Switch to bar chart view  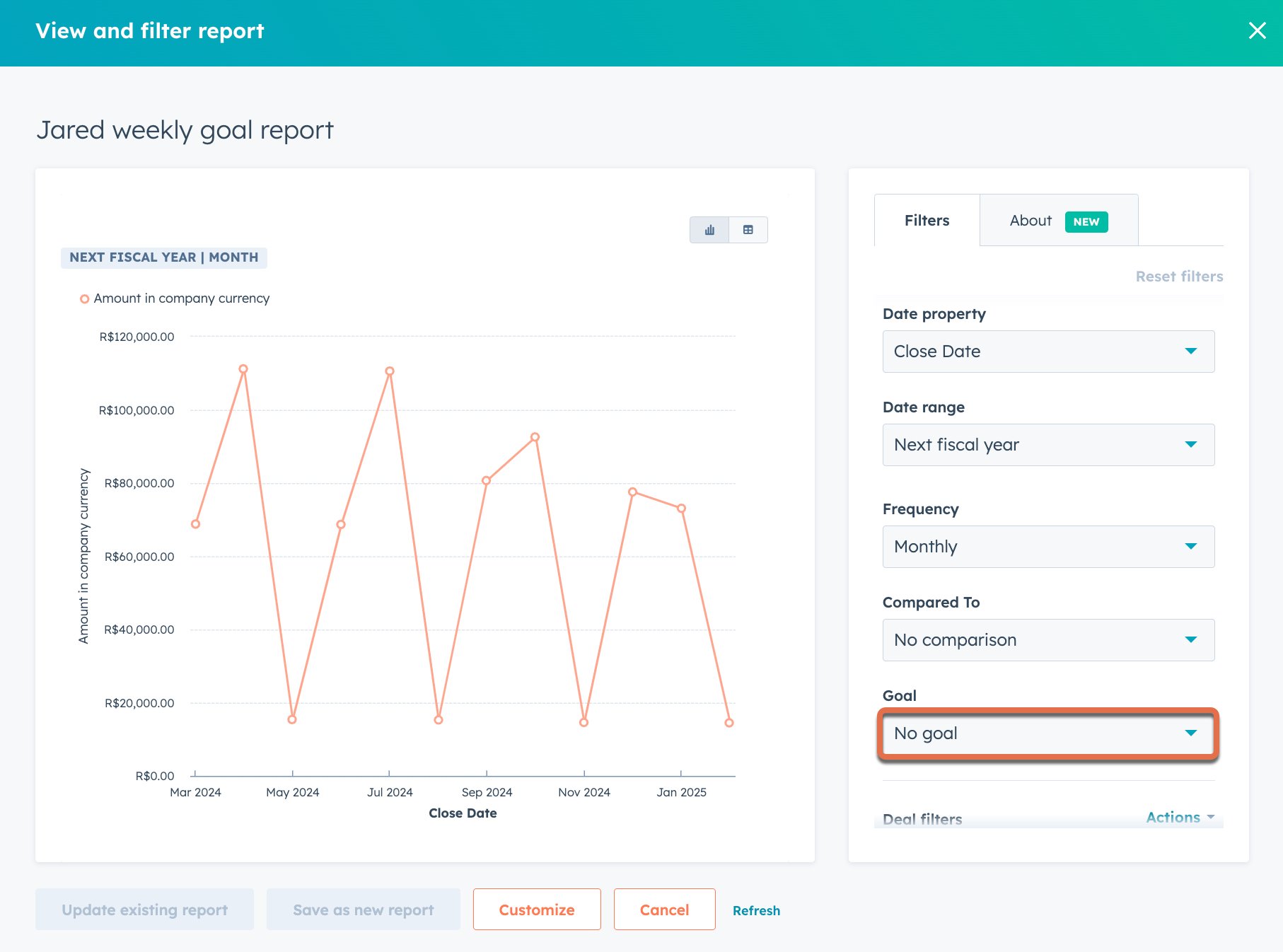[x=709, y=229]
